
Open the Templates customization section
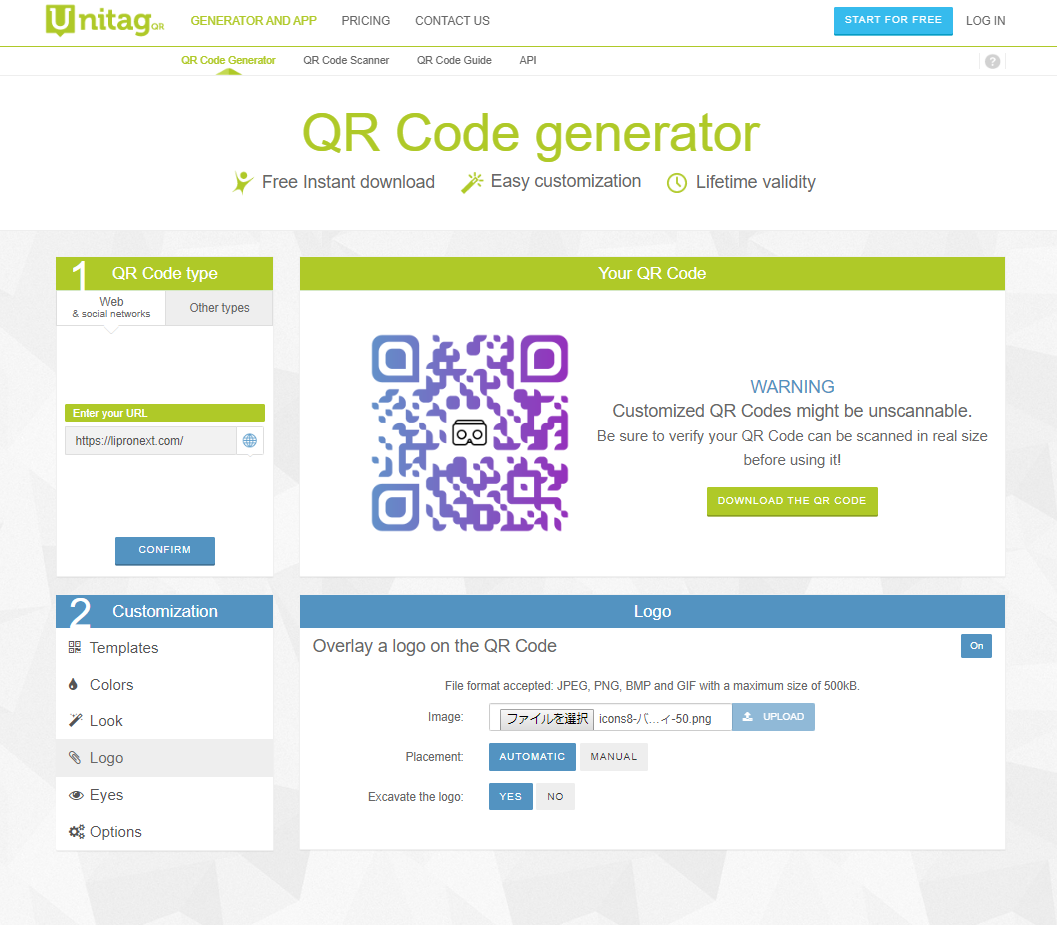coord(164,647)
